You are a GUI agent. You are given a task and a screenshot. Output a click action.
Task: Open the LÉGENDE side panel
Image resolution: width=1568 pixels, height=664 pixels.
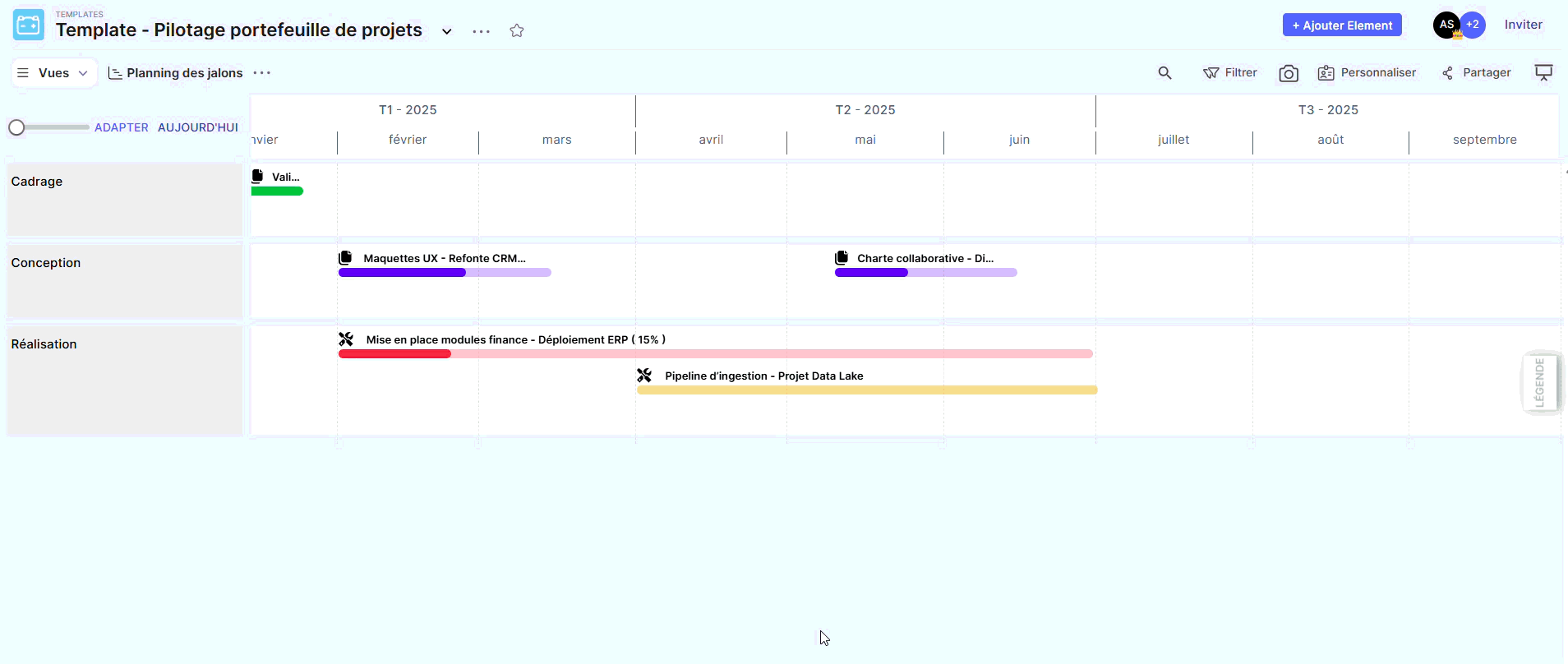pos(1539,383)
